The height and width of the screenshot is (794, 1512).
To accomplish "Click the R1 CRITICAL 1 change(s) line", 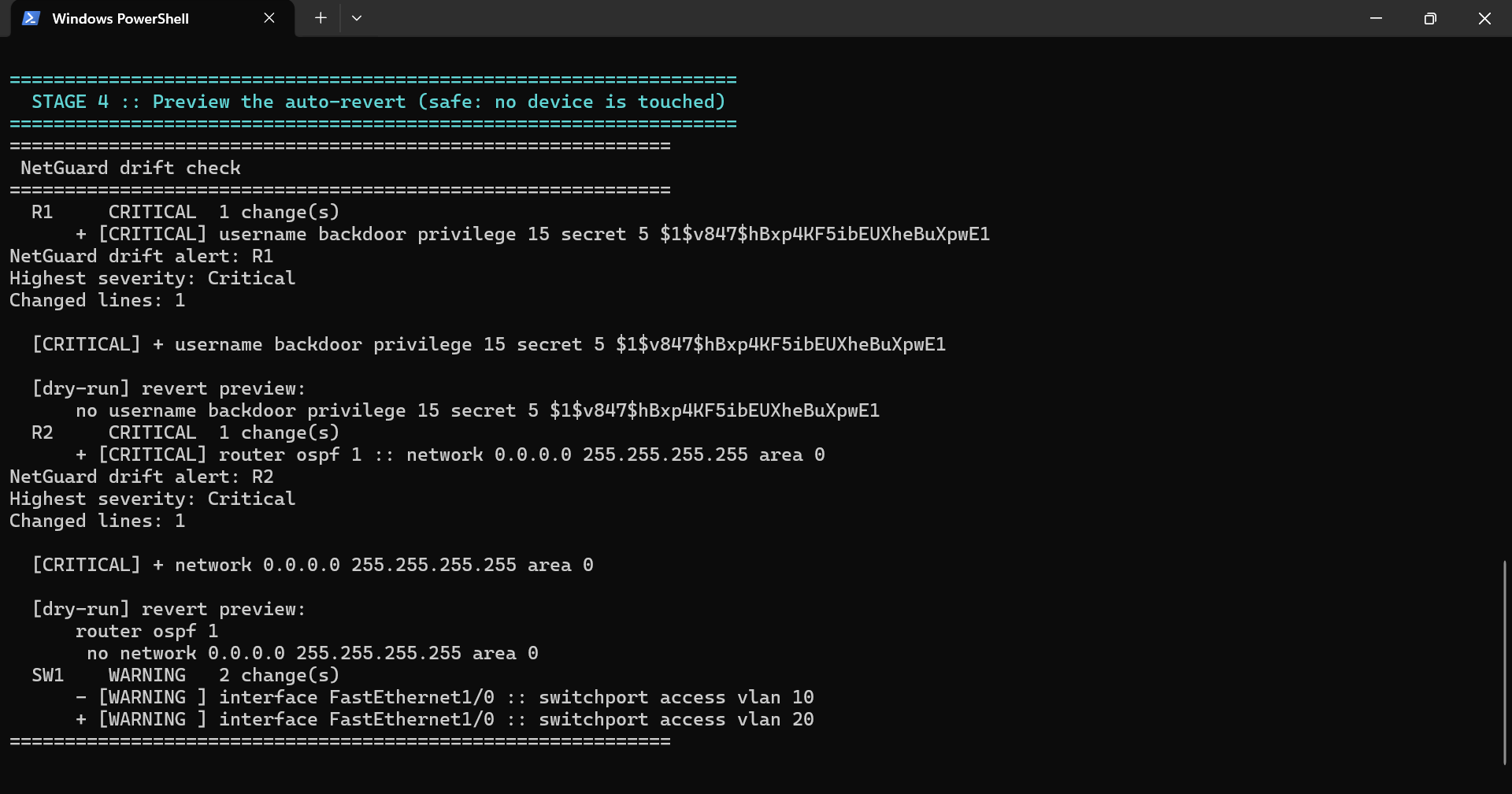I will pyautogui.click(x=185, y=212).
